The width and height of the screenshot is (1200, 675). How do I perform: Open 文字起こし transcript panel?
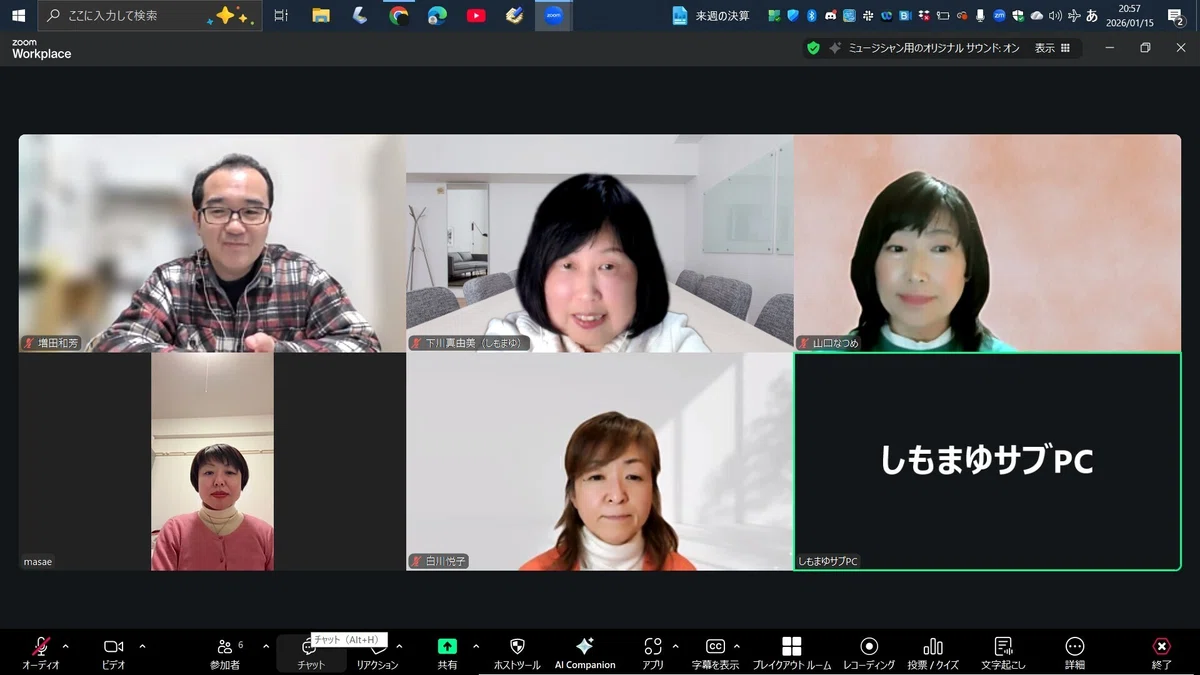click(1004, 653)
